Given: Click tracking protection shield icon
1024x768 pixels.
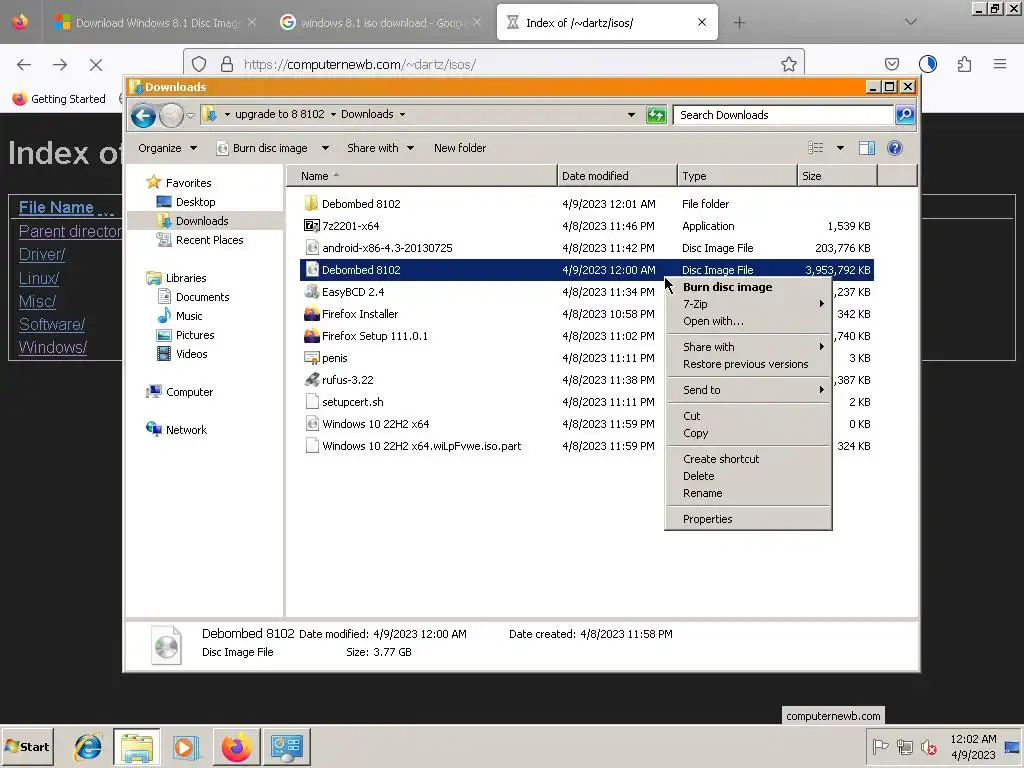Looking at the screenshot, I should [199, 64].
